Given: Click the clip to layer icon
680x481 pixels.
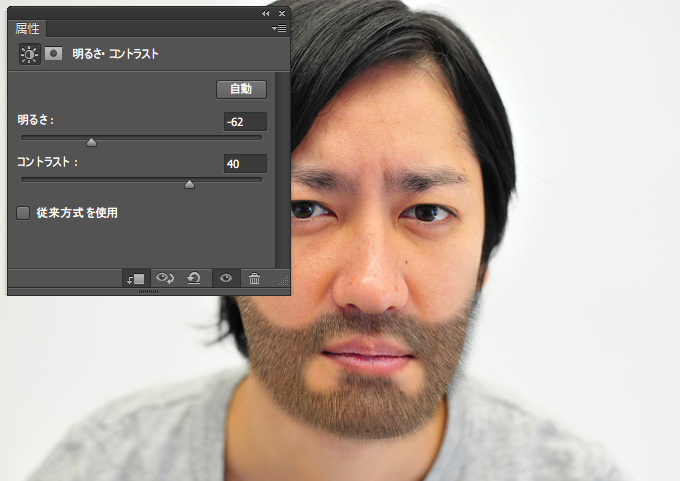Looking at the screenshot, I should point(136,278).
